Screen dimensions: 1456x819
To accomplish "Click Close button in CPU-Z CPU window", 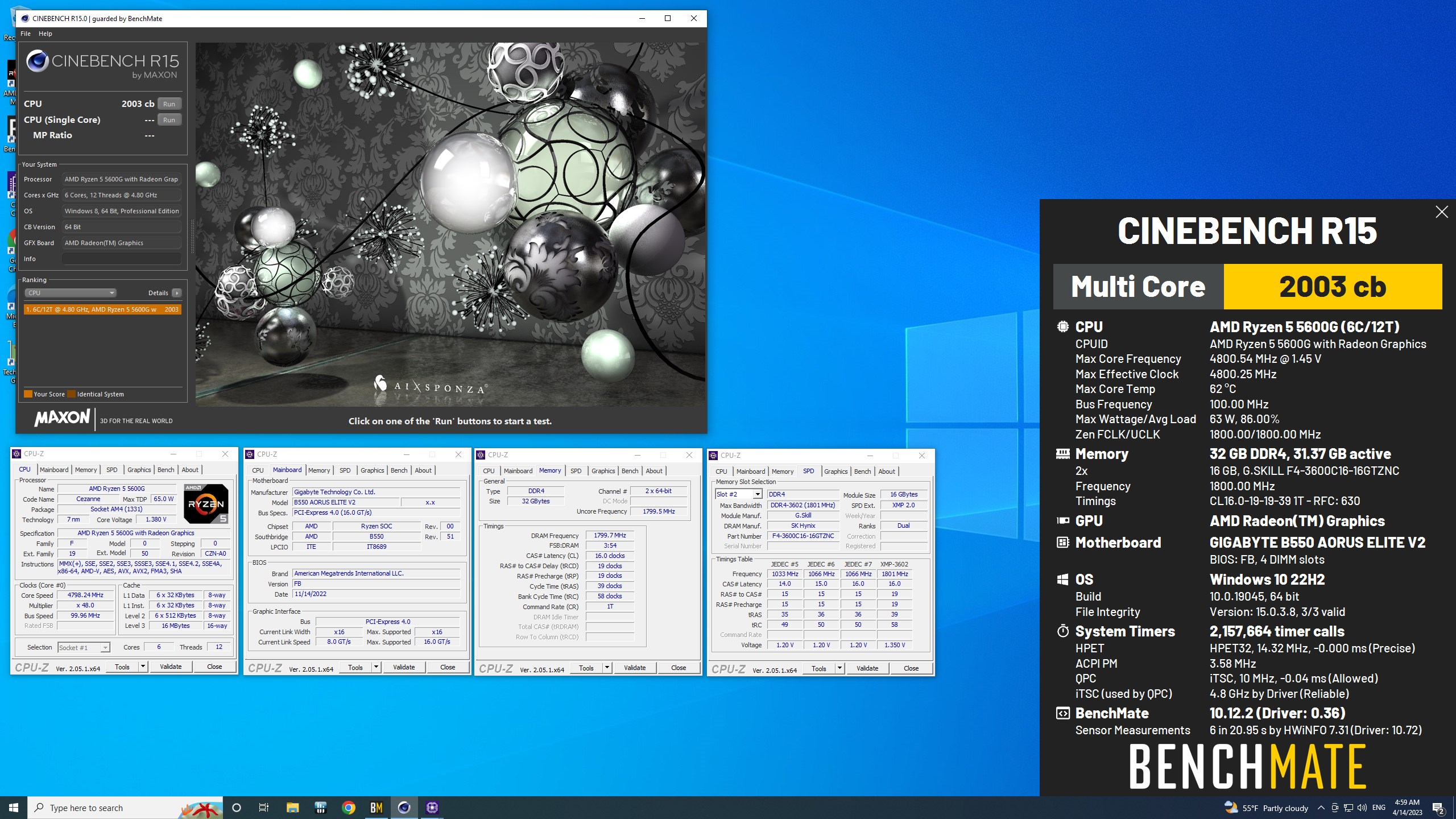I will point(214,667).
